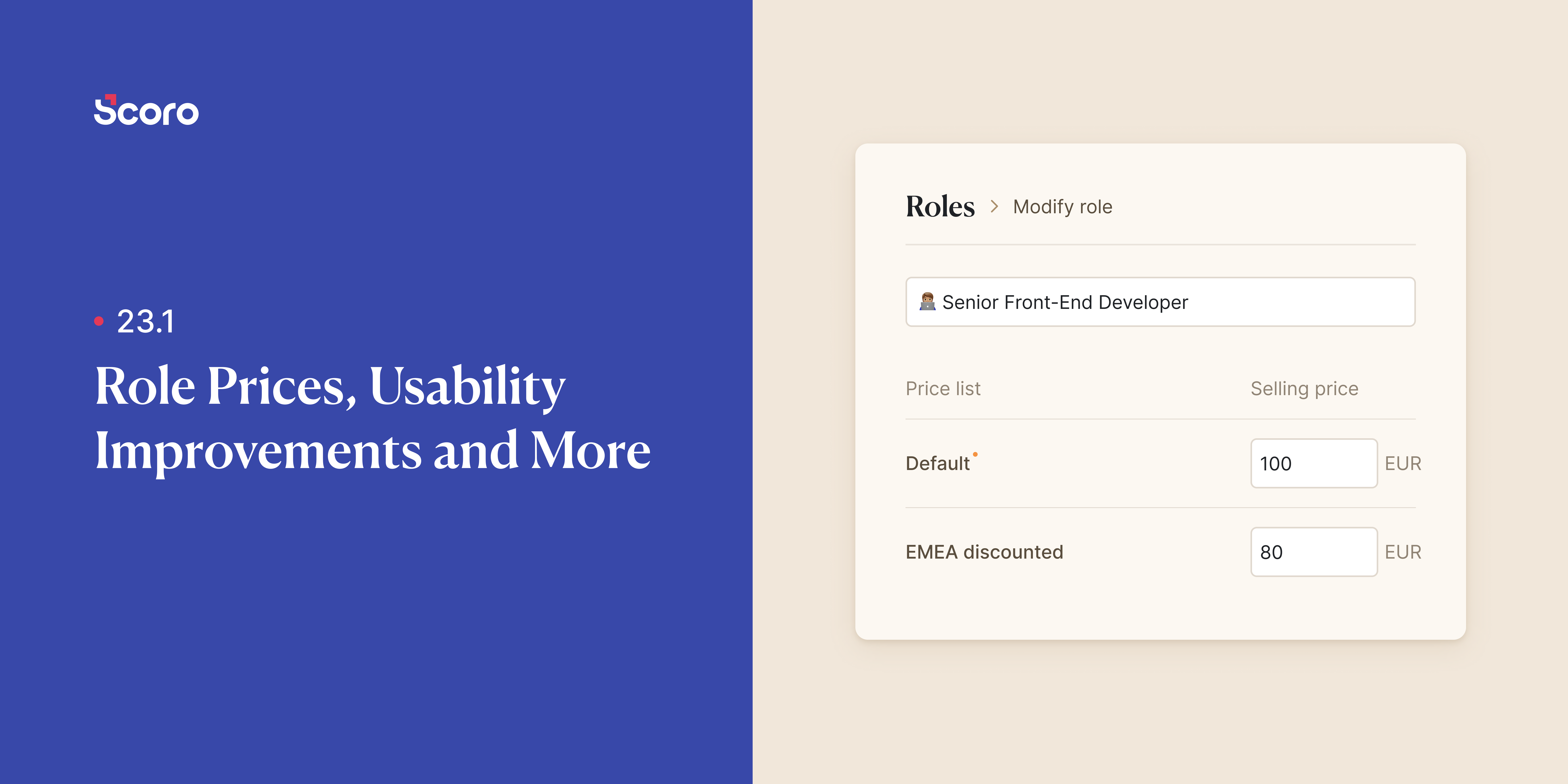Click the Selling price column header

[1304, 388]
